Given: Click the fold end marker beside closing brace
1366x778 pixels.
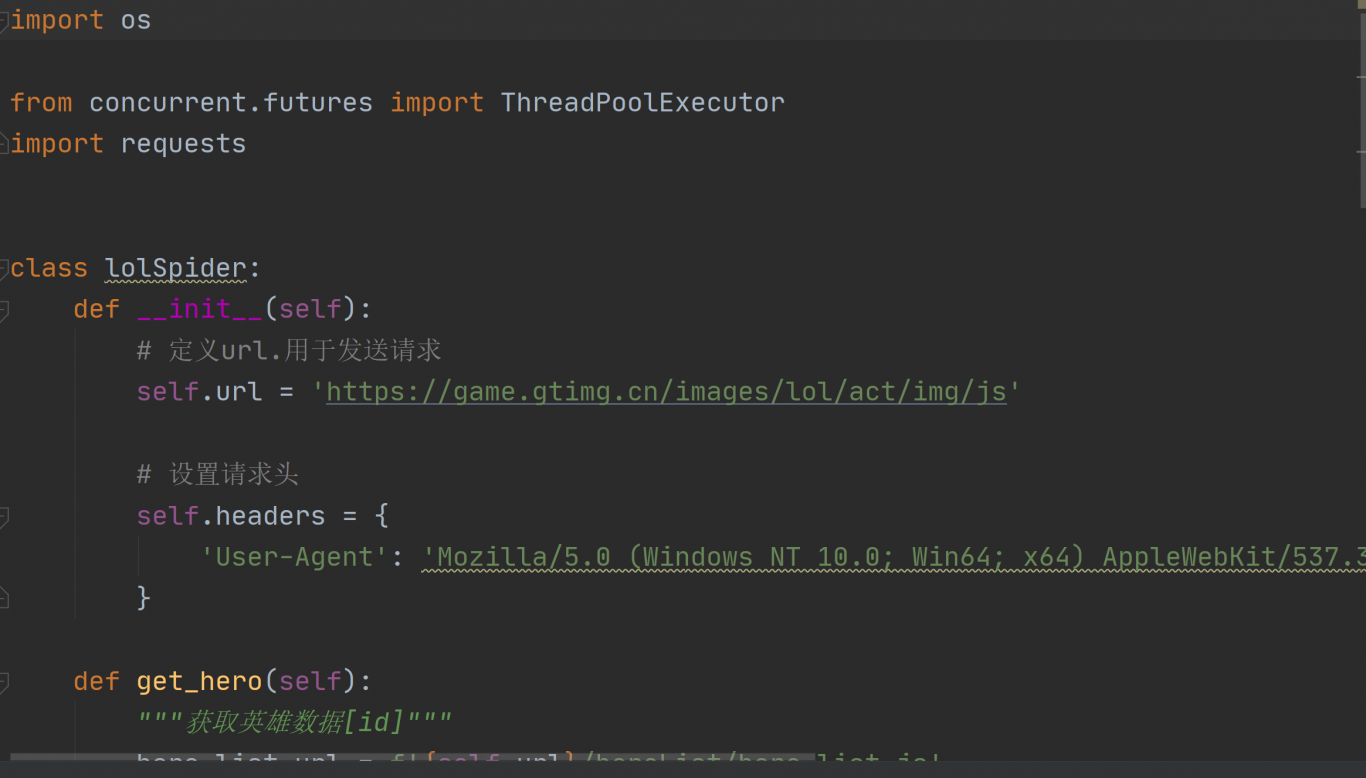Looking at the screenshot, I should point(3,598).
